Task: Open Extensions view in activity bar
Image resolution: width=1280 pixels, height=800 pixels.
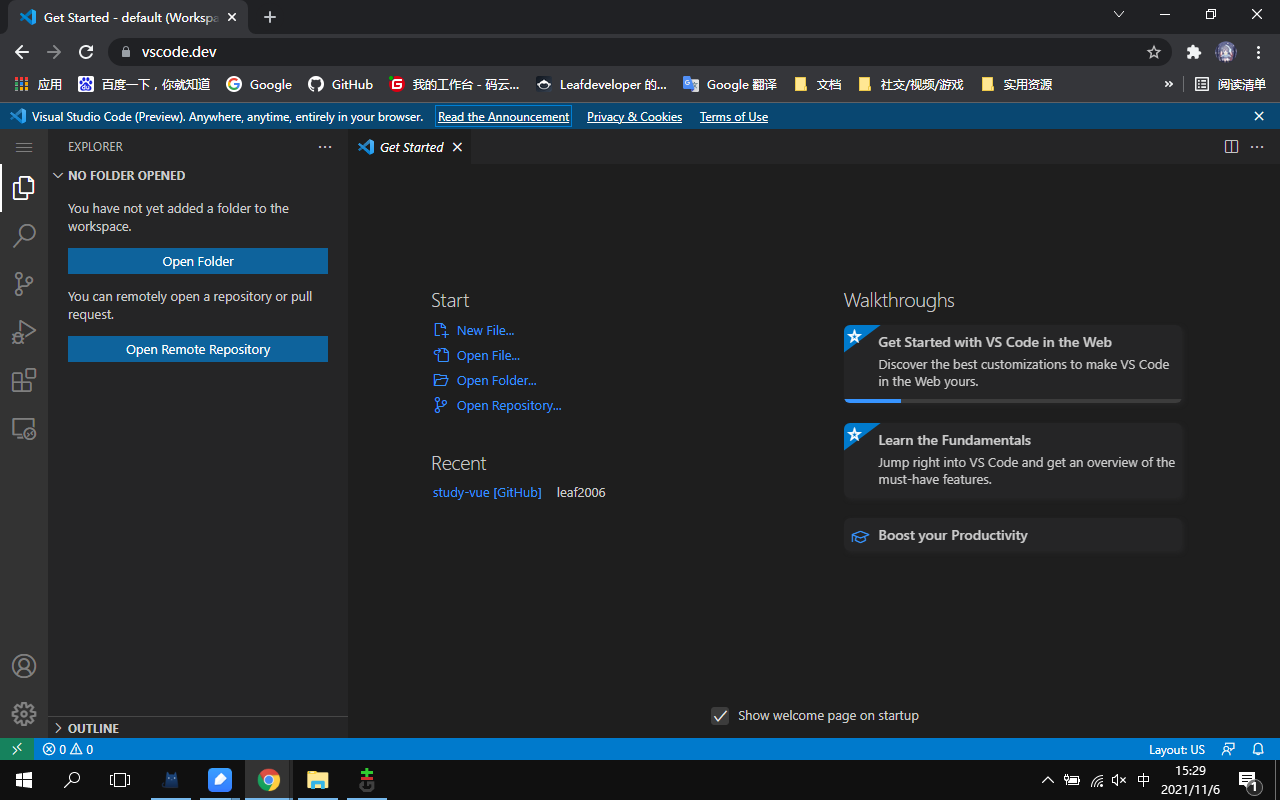Action: click(24, 381)
